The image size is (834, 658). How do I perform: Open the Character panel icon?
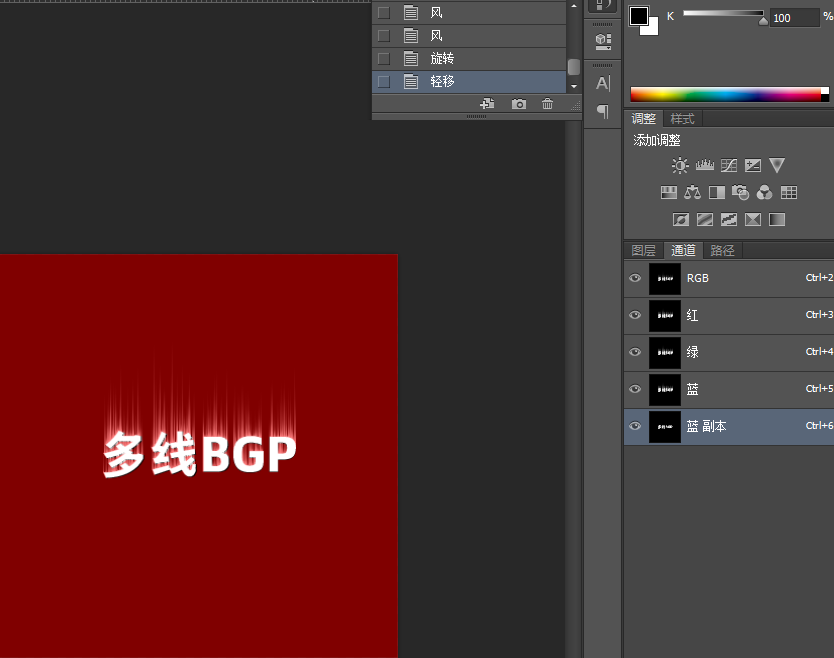603,83
